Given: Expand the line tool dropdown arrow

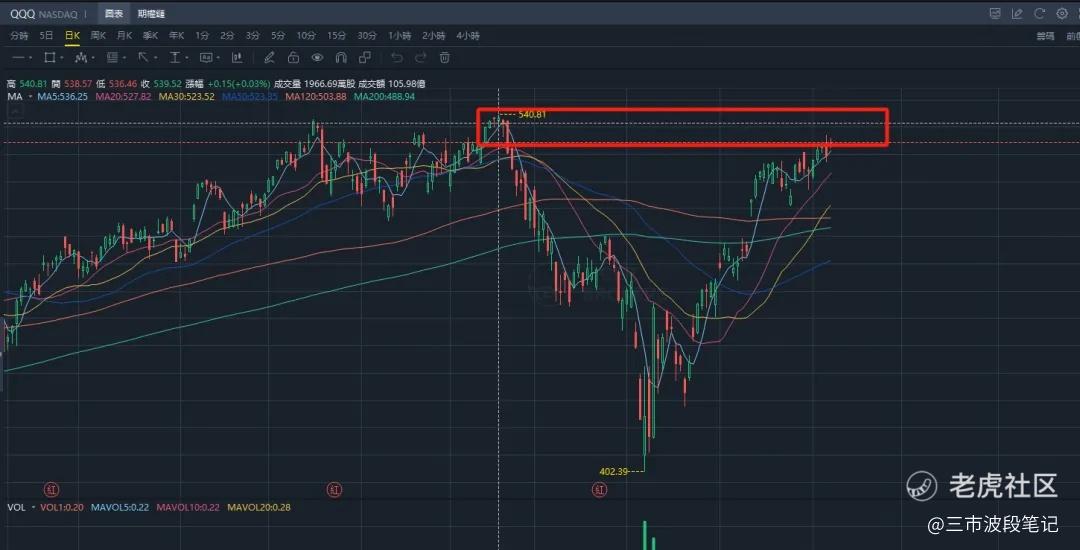Looking at the screenshot, I should (x=32, y=58).
